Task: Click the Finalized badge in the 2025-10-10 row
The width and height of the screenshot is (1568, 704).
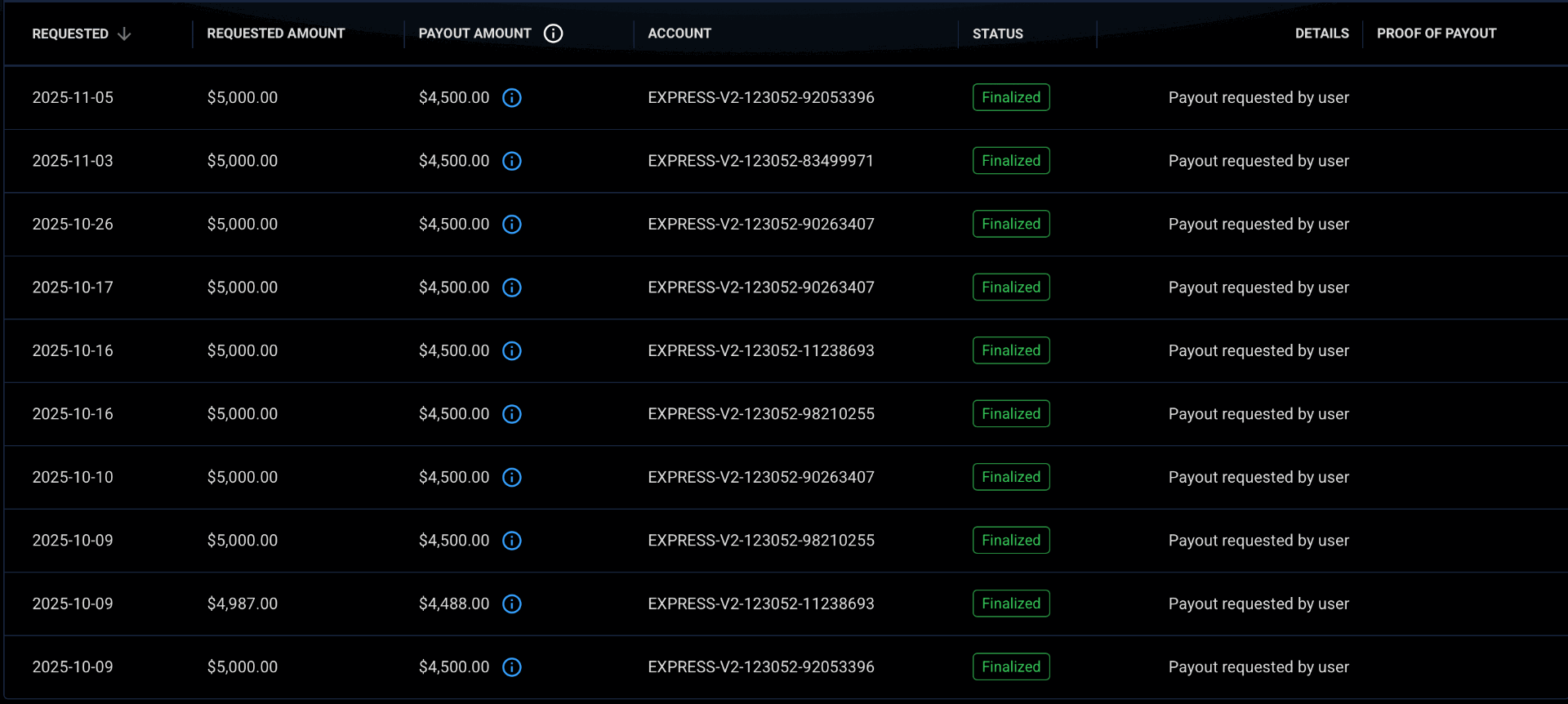Action: (1011, 477)
